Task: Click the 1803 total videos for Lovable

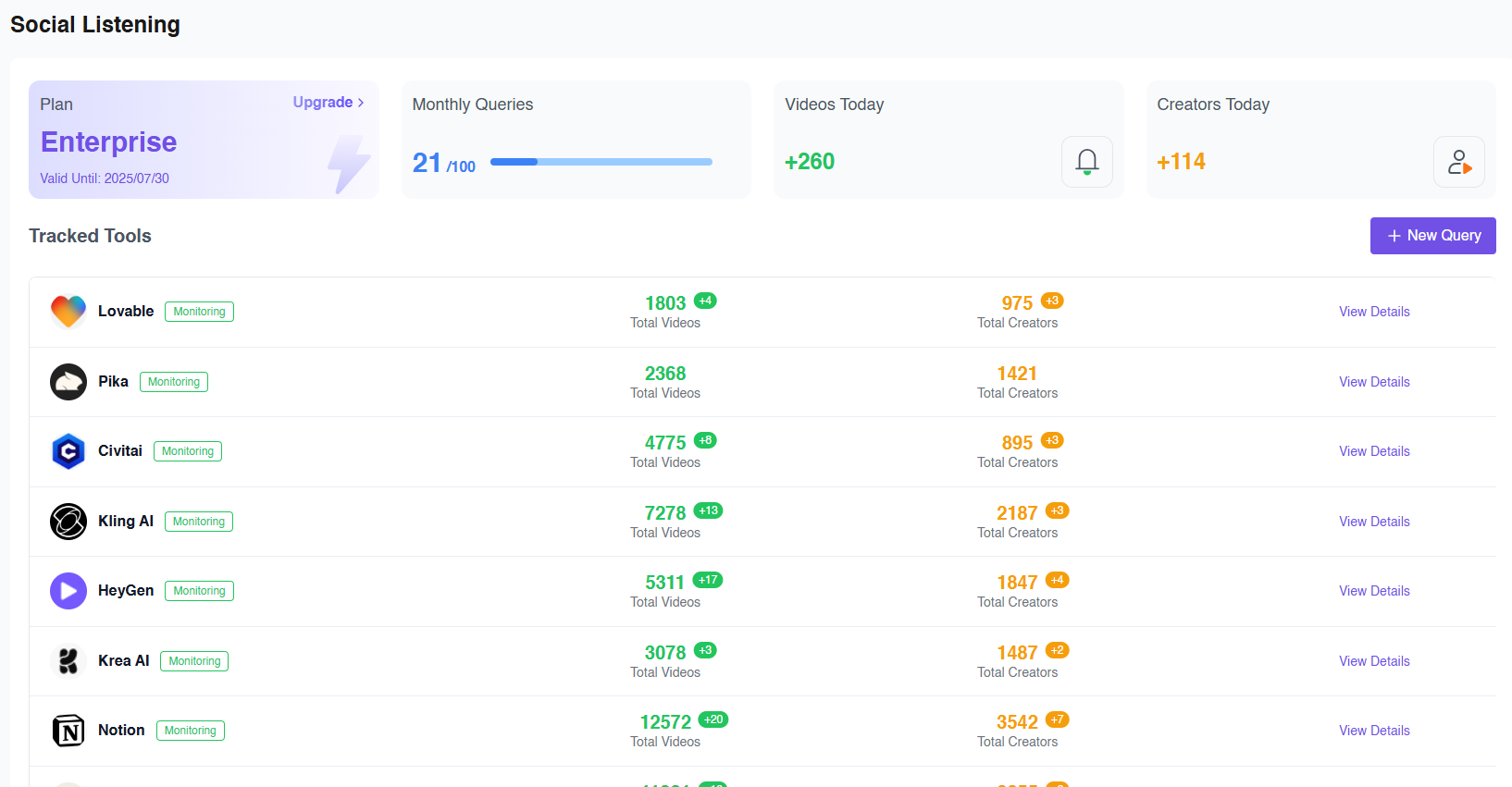Action: 665,303
